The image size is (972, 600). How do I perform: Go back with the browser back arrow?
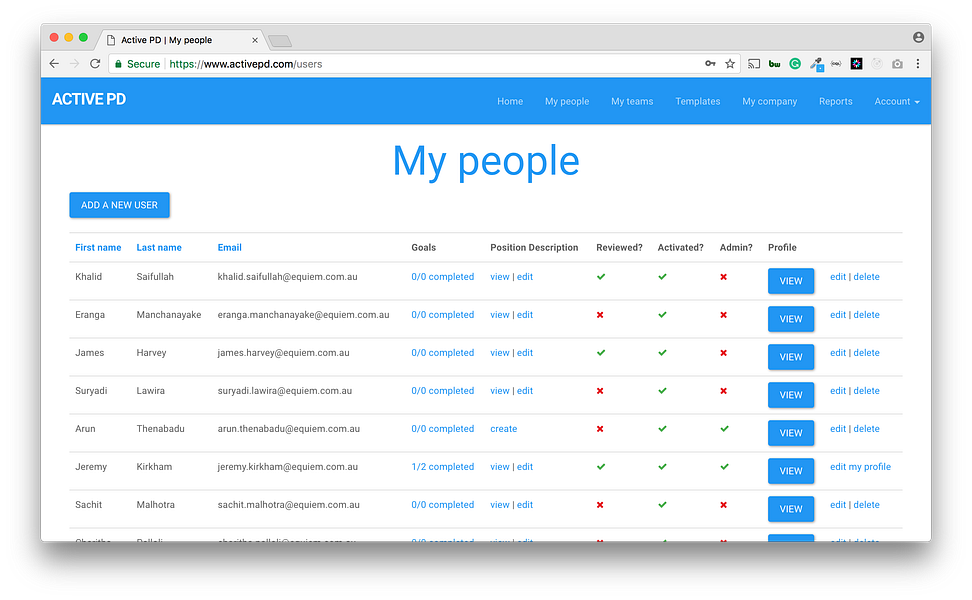[x=54, y=64]
